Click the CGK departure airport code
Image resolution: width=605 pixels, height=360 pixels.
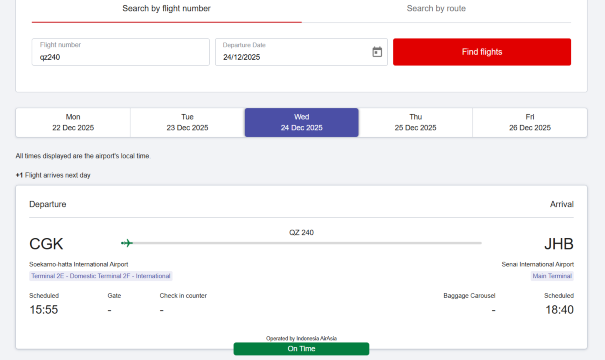click(x=46, y=244)
